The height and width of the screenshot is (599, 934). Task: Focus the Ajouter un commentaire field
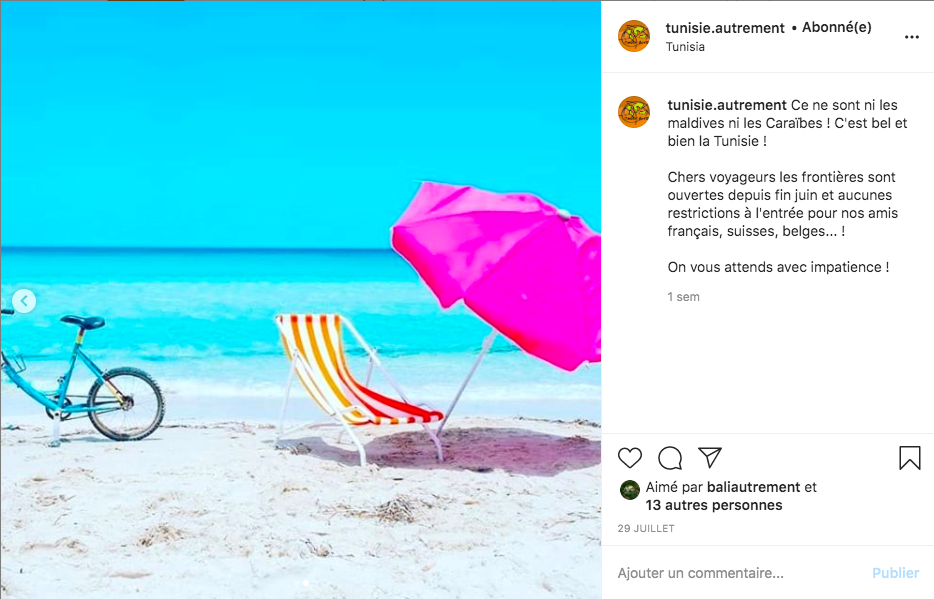coord(739,573)
